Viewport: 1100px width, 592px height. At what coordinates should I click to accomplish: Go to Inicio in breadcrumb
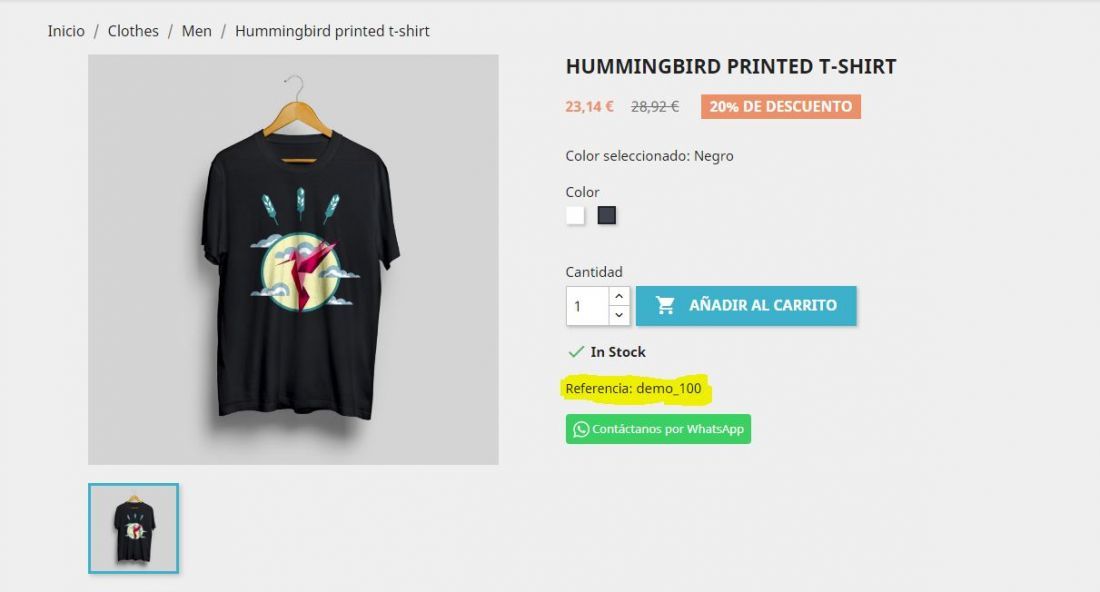pos(66,31)
